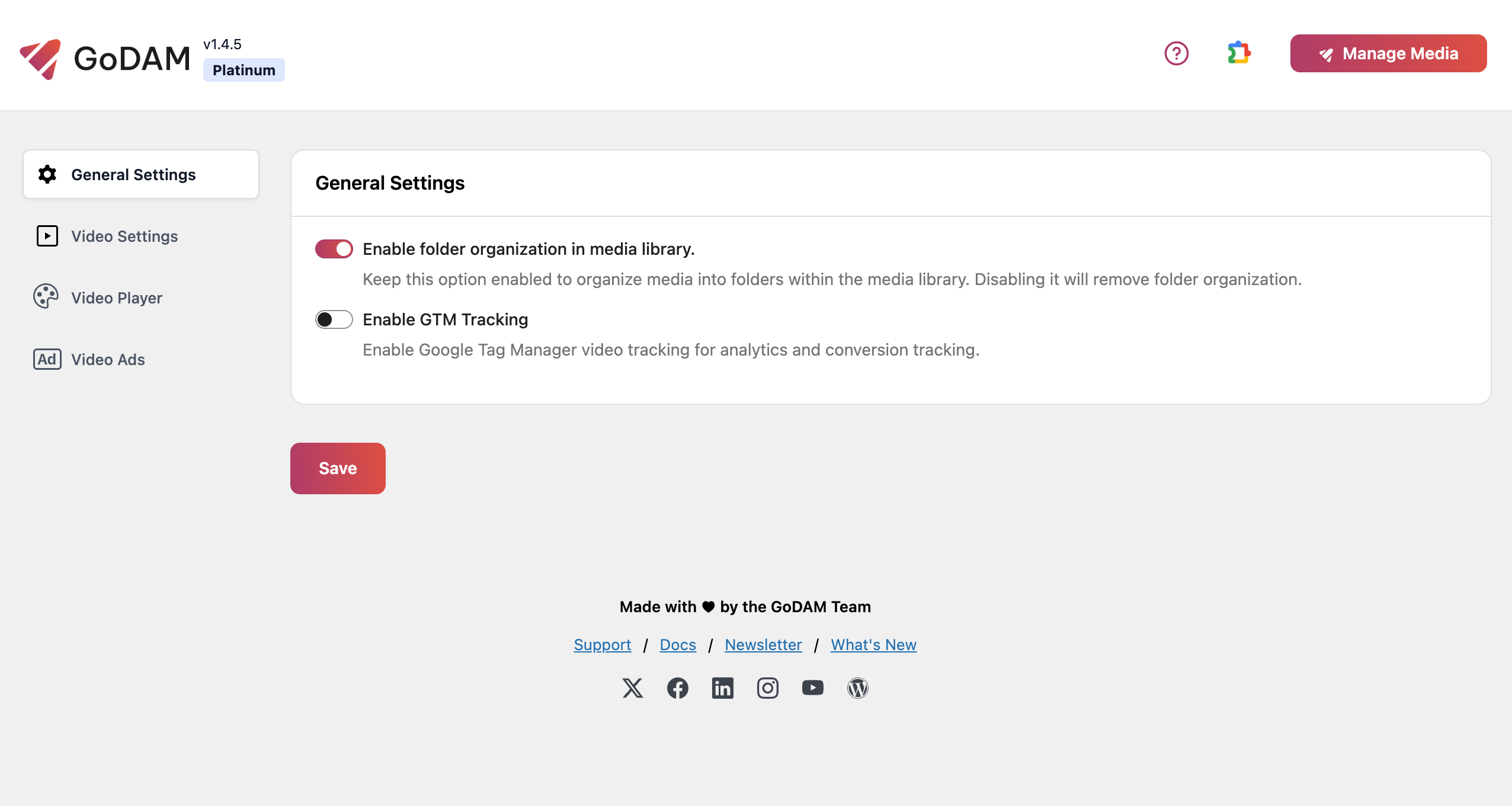Open the Docs link
Viewport: 1512px width, 806px height.
pos(677,645)
